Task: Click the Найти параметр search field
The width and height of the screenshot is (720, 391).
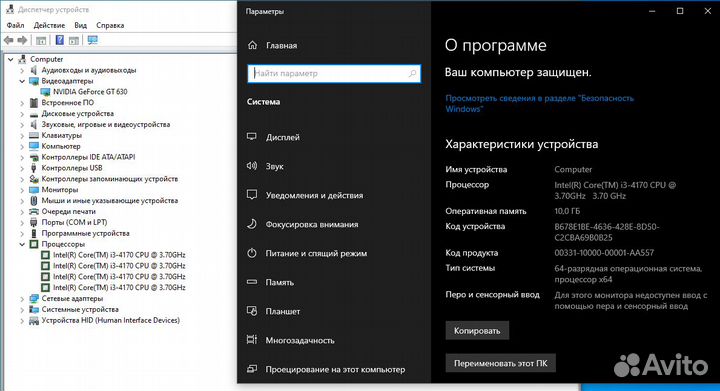Action: point(334,73)
